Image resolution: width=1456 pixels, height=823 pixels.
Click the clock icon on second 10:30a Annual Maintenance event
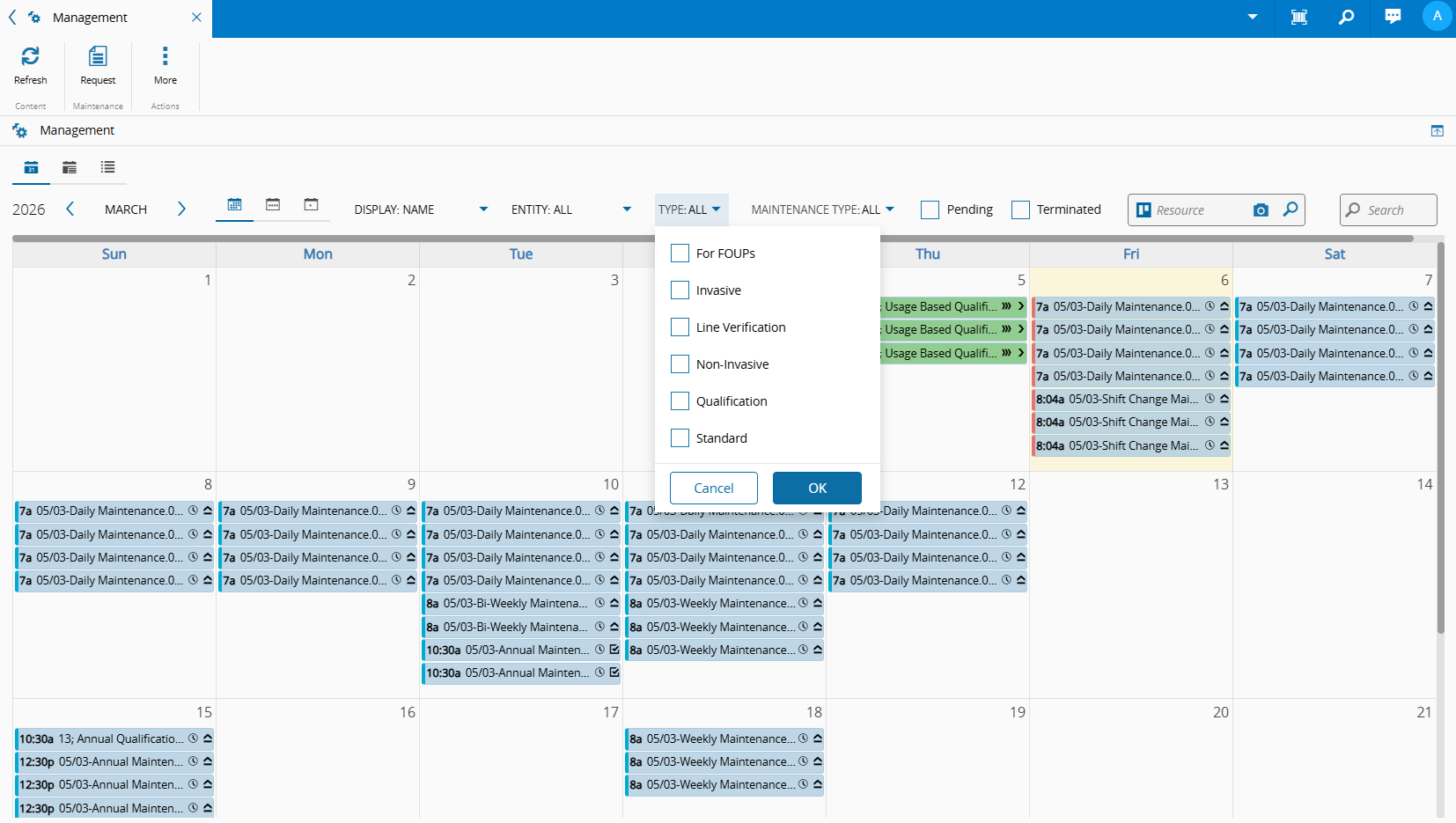(x=599, y=672)
